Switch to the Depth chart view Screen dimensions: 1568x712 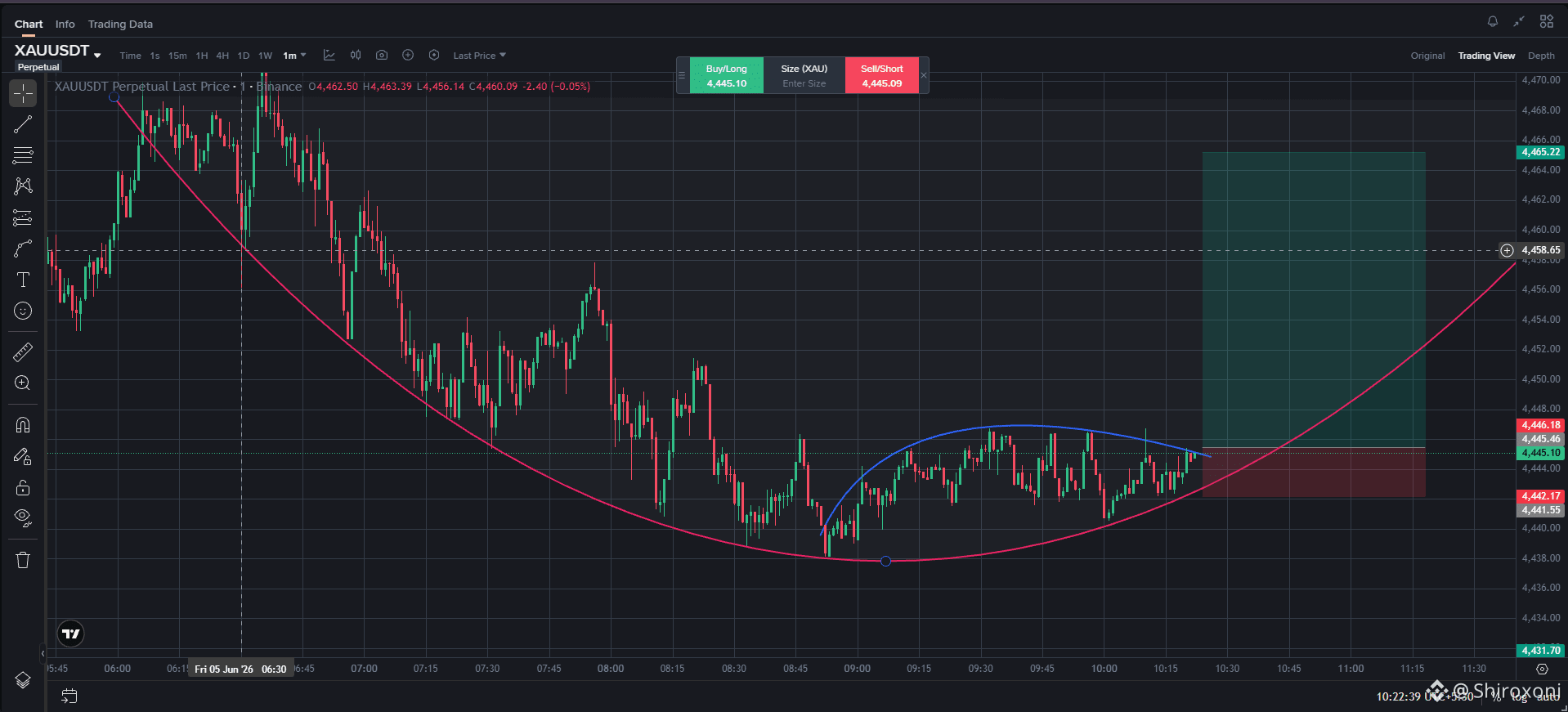point(1541,56)
